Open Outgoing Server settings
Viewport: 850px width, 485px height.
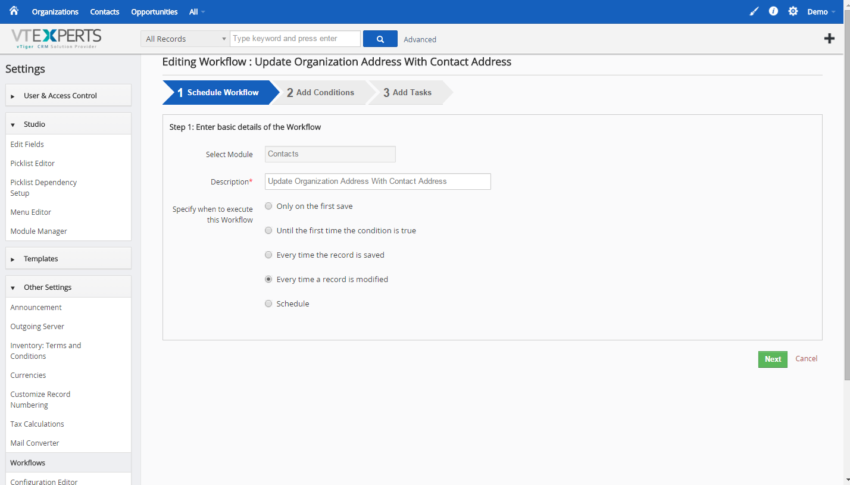tap(37, 326)
